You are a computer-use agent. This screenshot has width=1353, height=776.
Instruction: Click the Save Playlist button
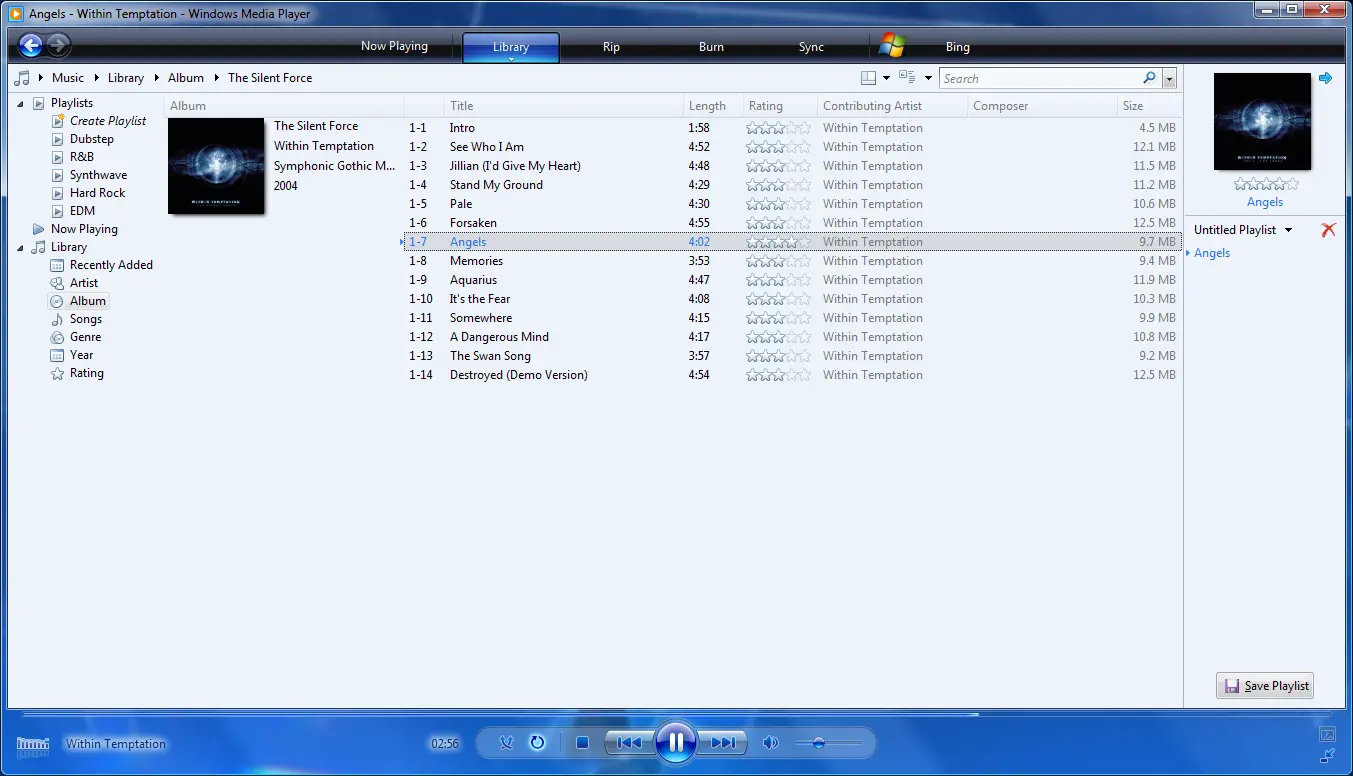pos(1265,686)
